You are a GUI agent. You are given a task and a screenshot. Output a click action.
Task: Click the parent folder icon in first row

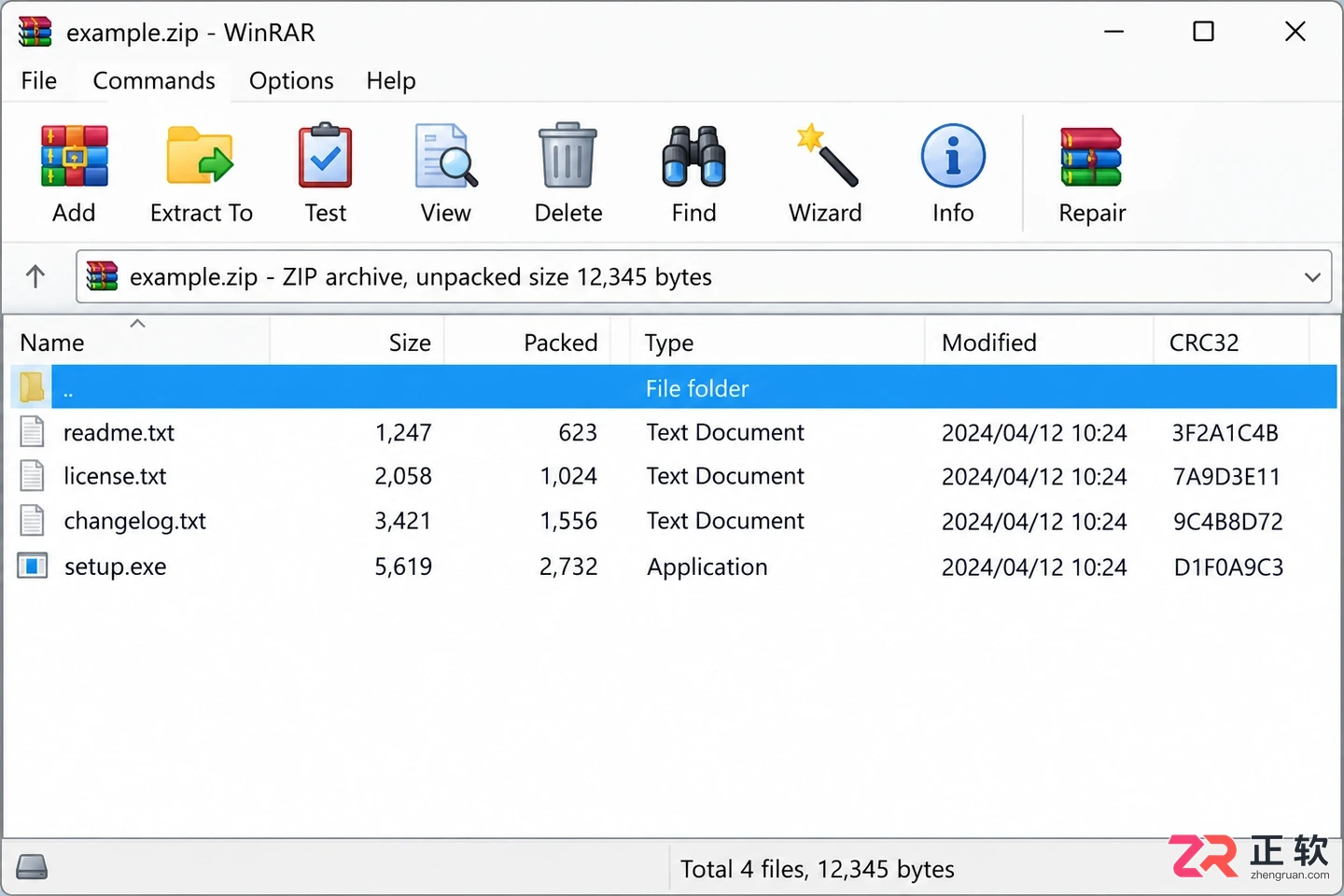pos(32,386)
